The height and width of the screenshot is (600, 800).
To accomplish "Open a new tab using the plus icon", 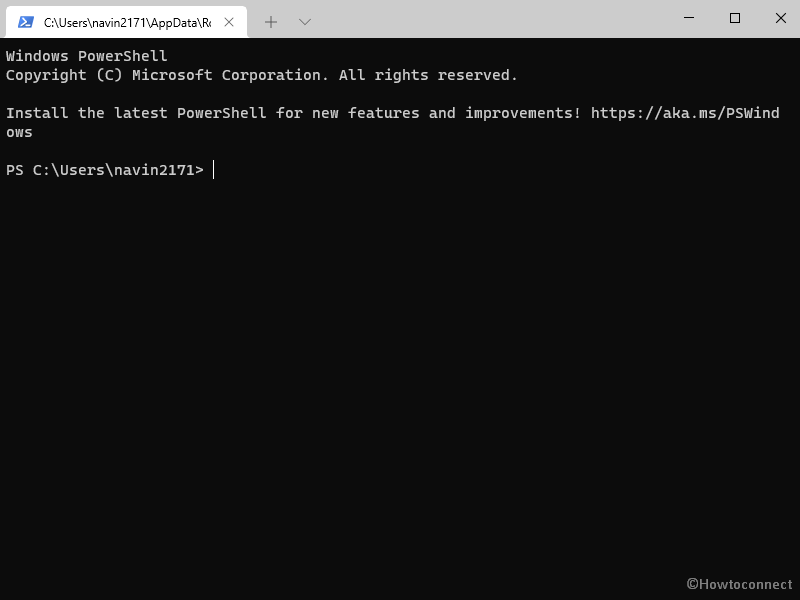I will 271,20.
